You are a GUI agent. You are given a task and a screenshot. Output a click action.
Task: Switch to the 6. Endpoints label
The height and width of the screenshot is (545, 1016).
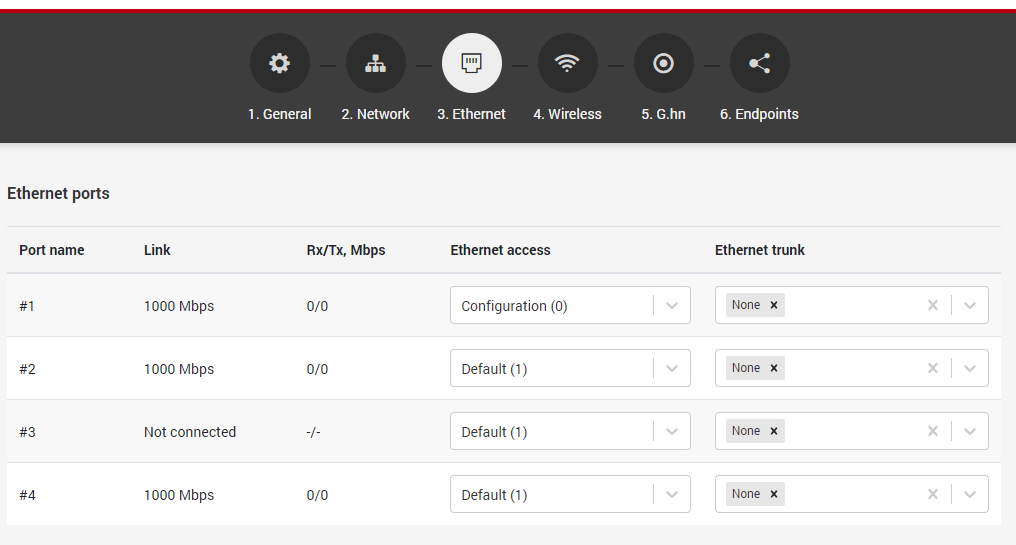[x=759, y=114]
